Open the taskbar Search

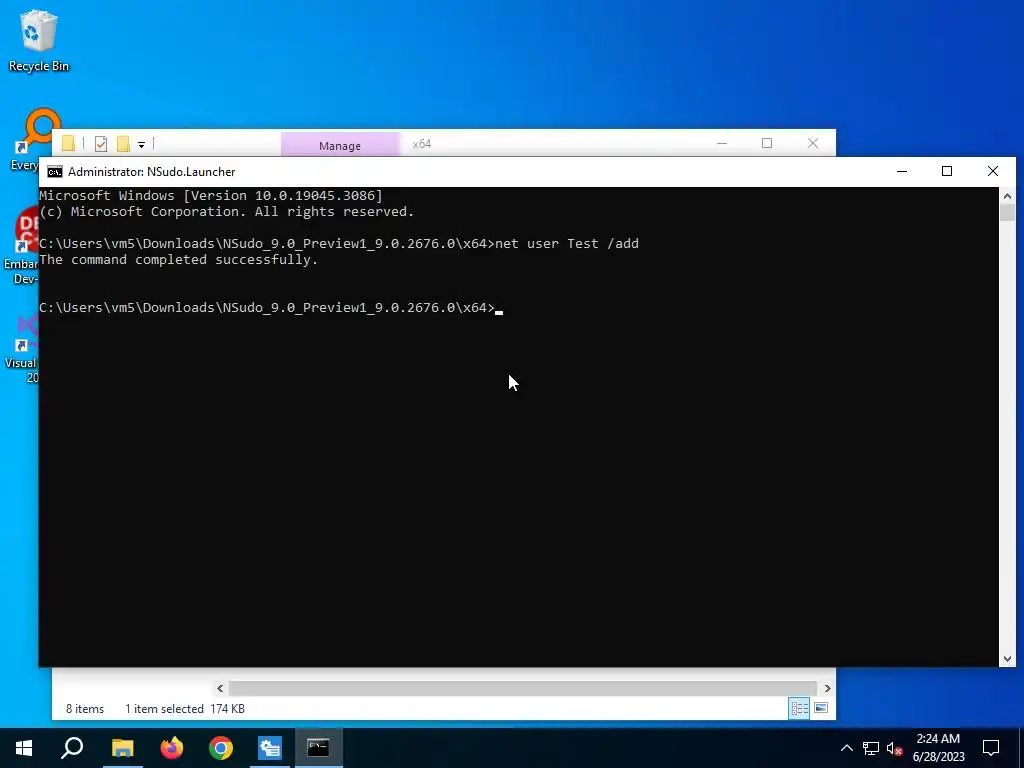click(x=72, y=748)
